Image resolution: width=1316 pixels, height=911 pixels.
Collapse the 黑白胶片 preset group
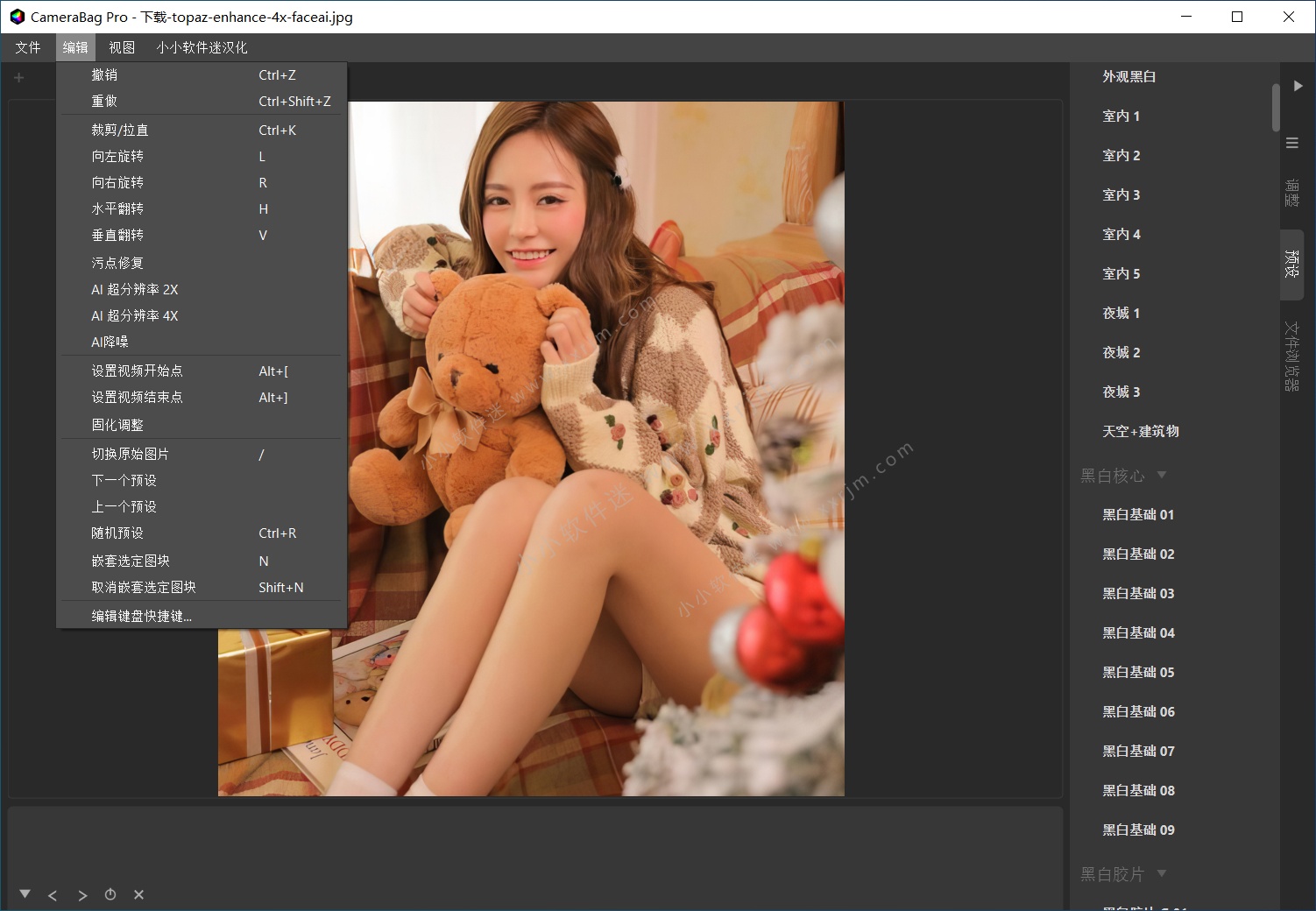click(x=1162, y=873)
